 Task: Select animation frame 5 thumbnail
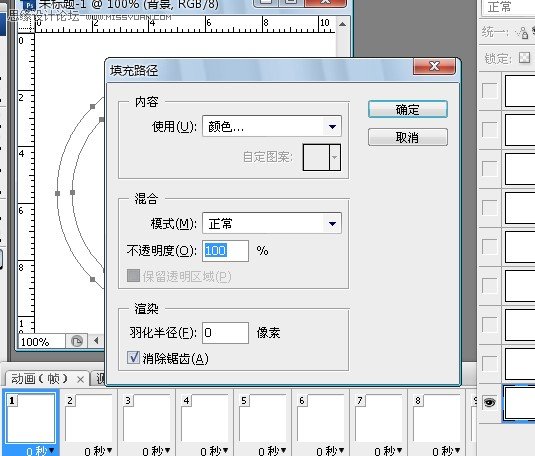coord(263,418)
